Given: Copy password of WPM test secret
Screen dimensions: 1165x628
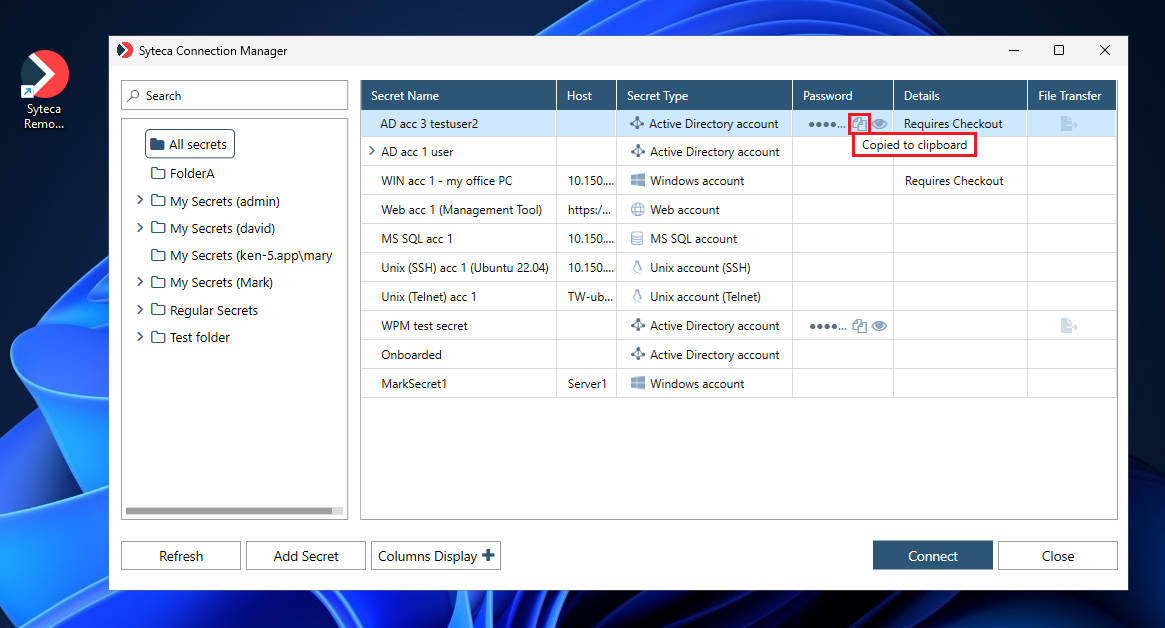Looking at the screenshot, I should 859,326.
